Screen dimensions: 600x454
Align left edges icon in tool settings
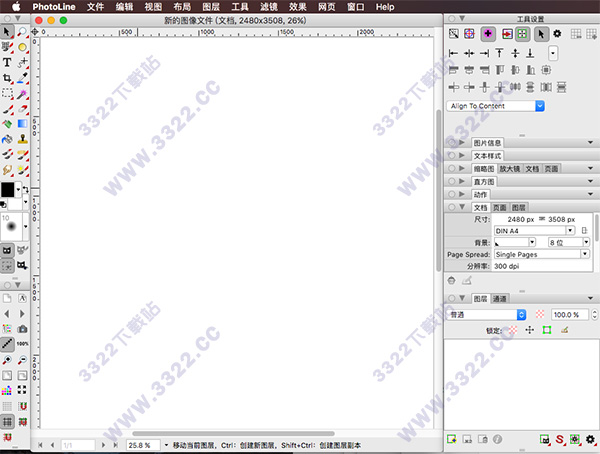click(x=453, y=53)
